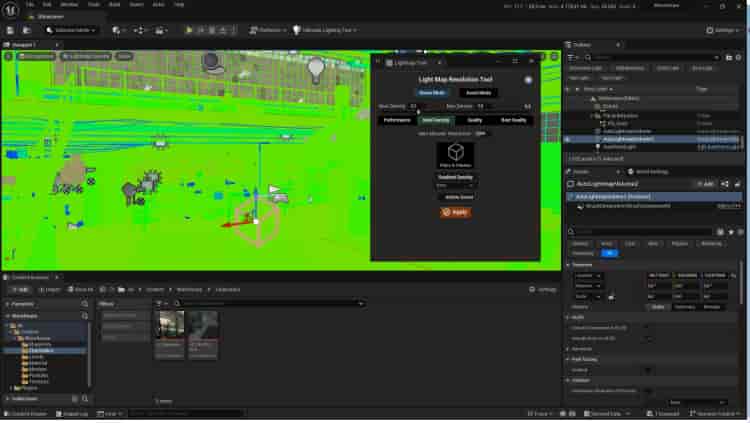Click the cube icon button in Light Map tool
Viewport: 750px width, 423px height.
click(455, 155)
